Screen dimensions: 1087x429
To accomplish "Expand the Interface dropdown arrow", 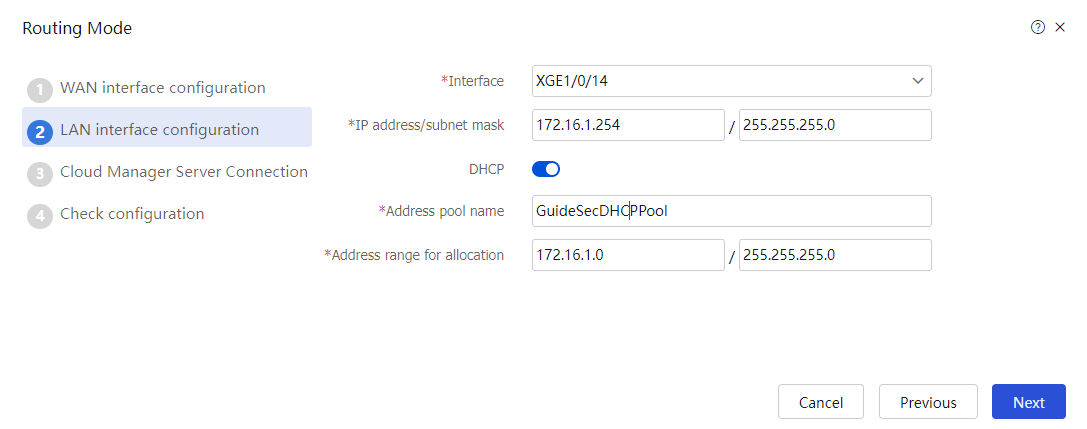I will (x=918, y=81).
